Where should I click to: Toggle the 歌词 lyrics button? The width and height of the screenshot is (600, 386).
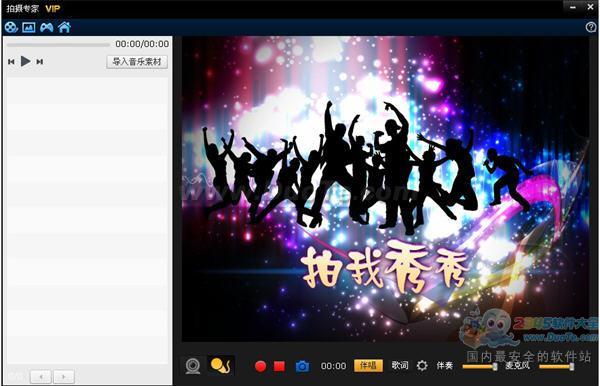point(399,365)
